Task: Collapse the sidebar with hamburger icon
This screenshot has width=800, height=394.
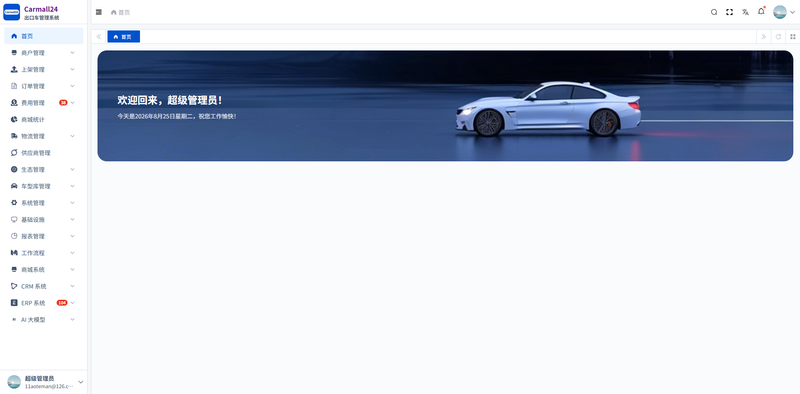Action: click(x=98, y=12)
